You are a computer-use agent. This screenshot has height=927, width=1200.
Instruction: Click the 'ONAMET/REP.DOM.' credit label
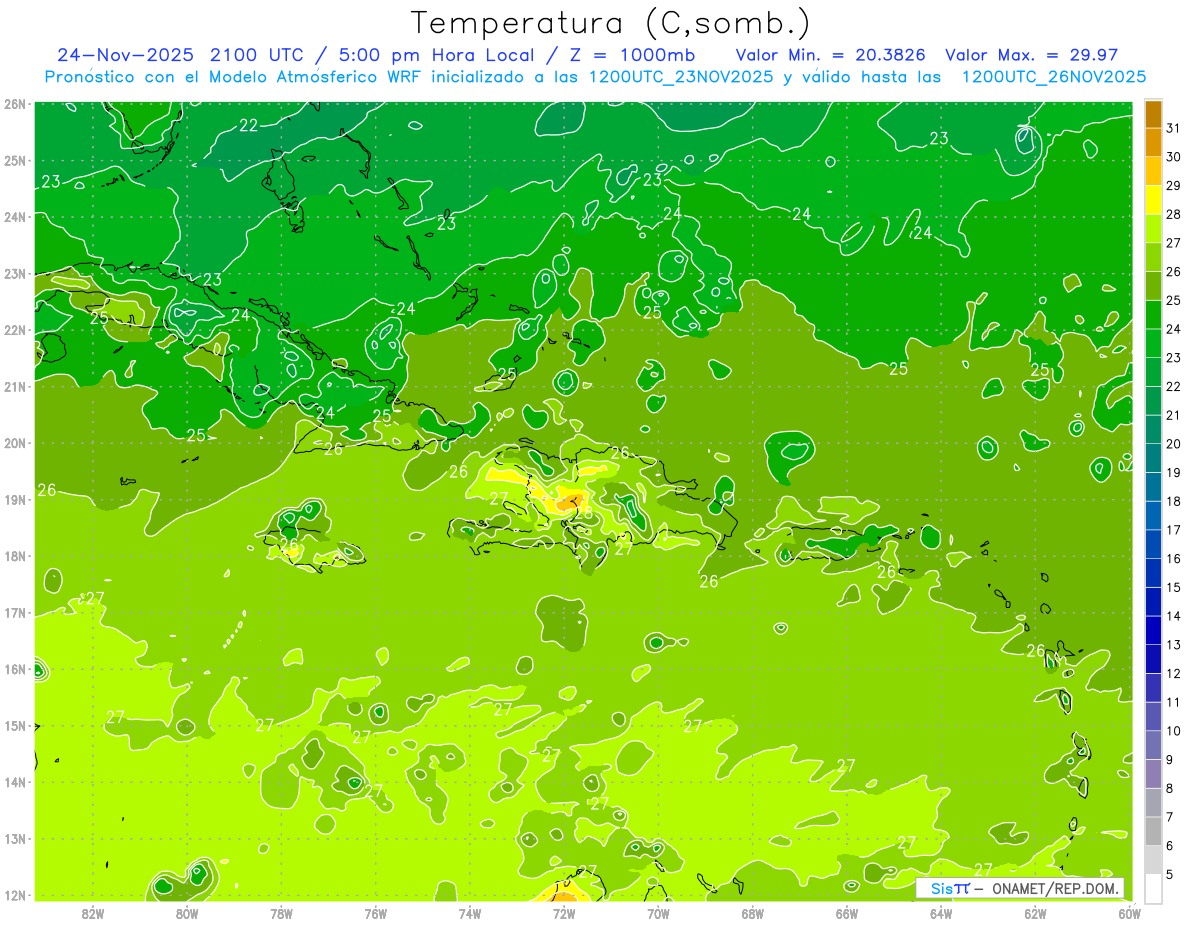click(x=1057, y=888)
